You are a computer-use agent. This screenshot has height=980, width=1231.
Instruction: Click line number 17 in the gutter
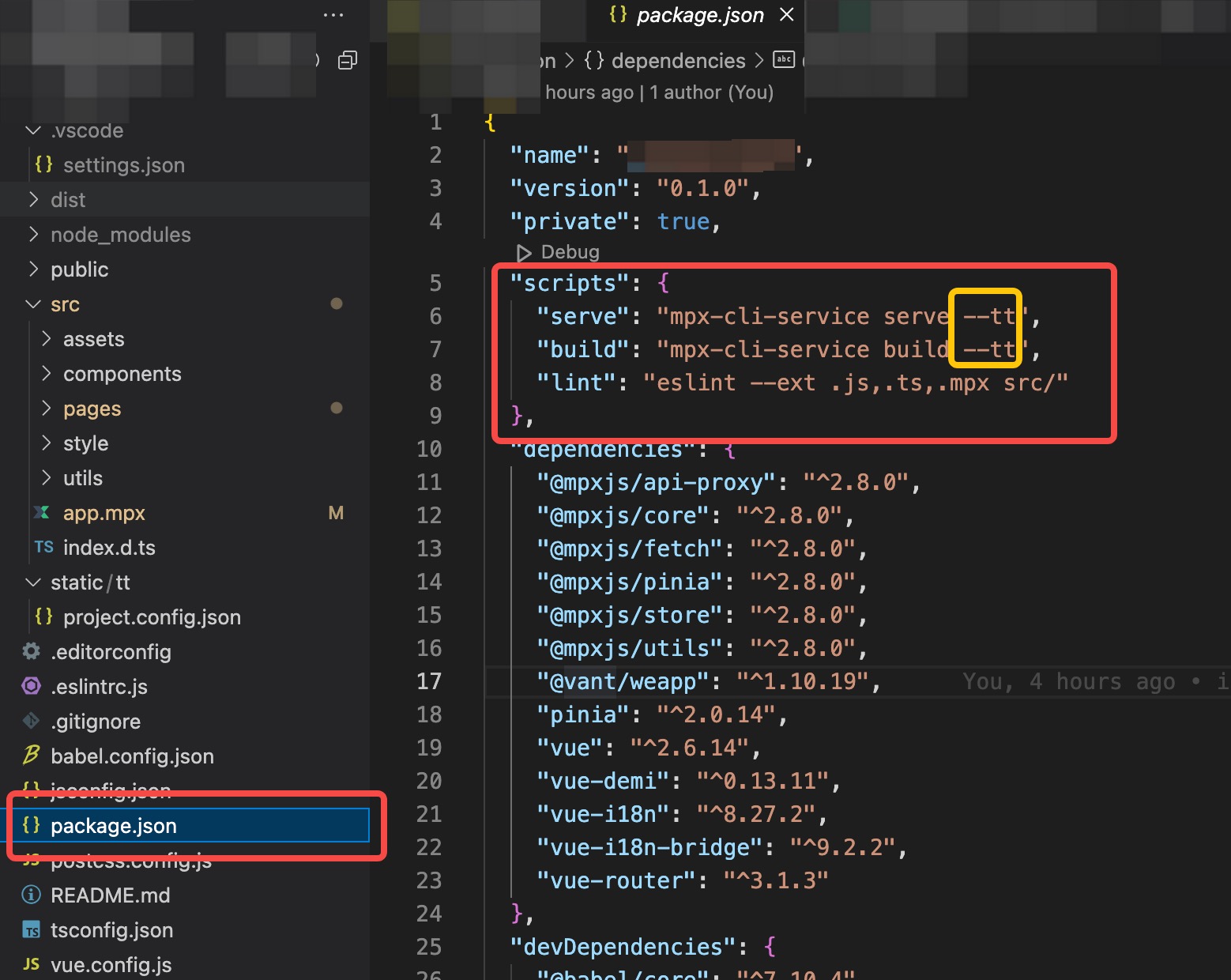pyautogui.click(x=429, y=681)
